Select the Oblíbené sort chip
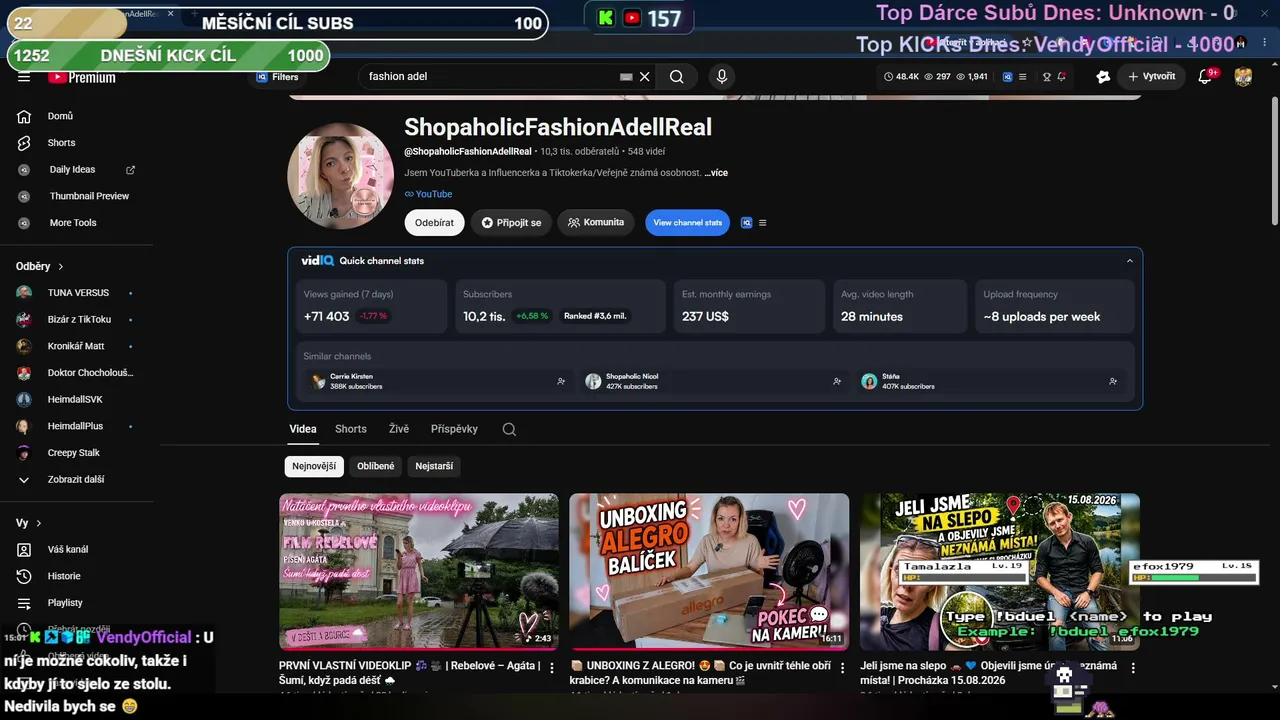This screenshot has height=720, width=1280. 376,466
